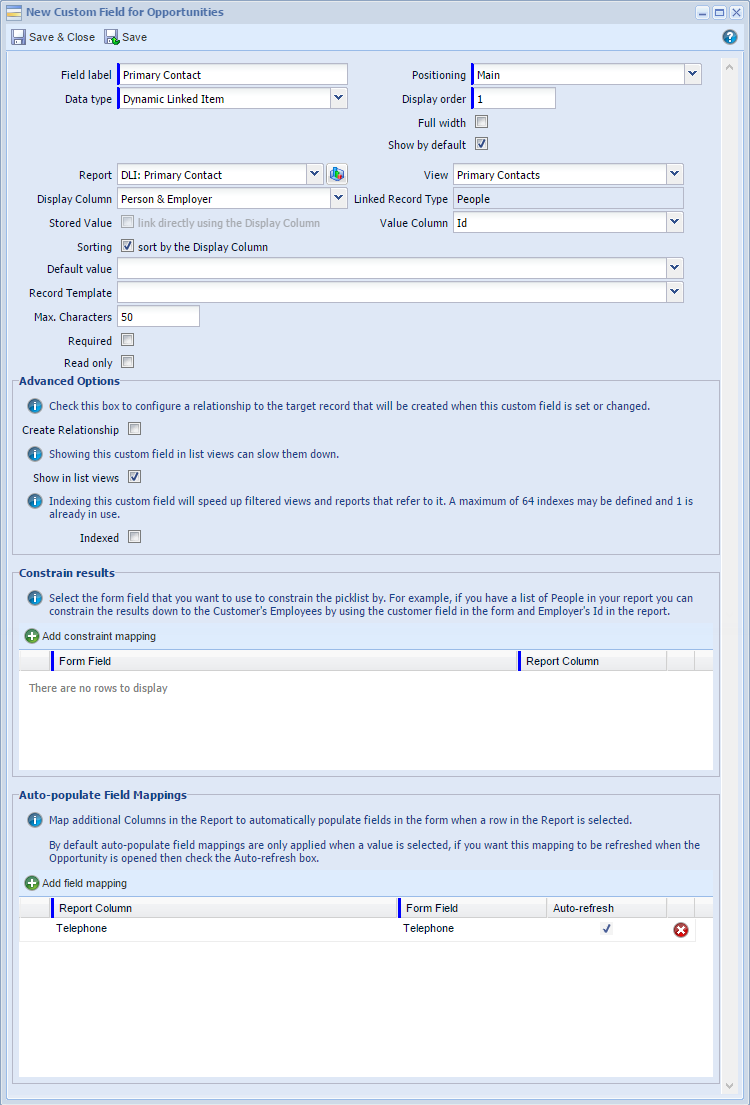The width and height of the screenshot is (750, 1105).
Task: Enable the Read only checkbox
Action: pyautogui.click(x=128, y=362)
